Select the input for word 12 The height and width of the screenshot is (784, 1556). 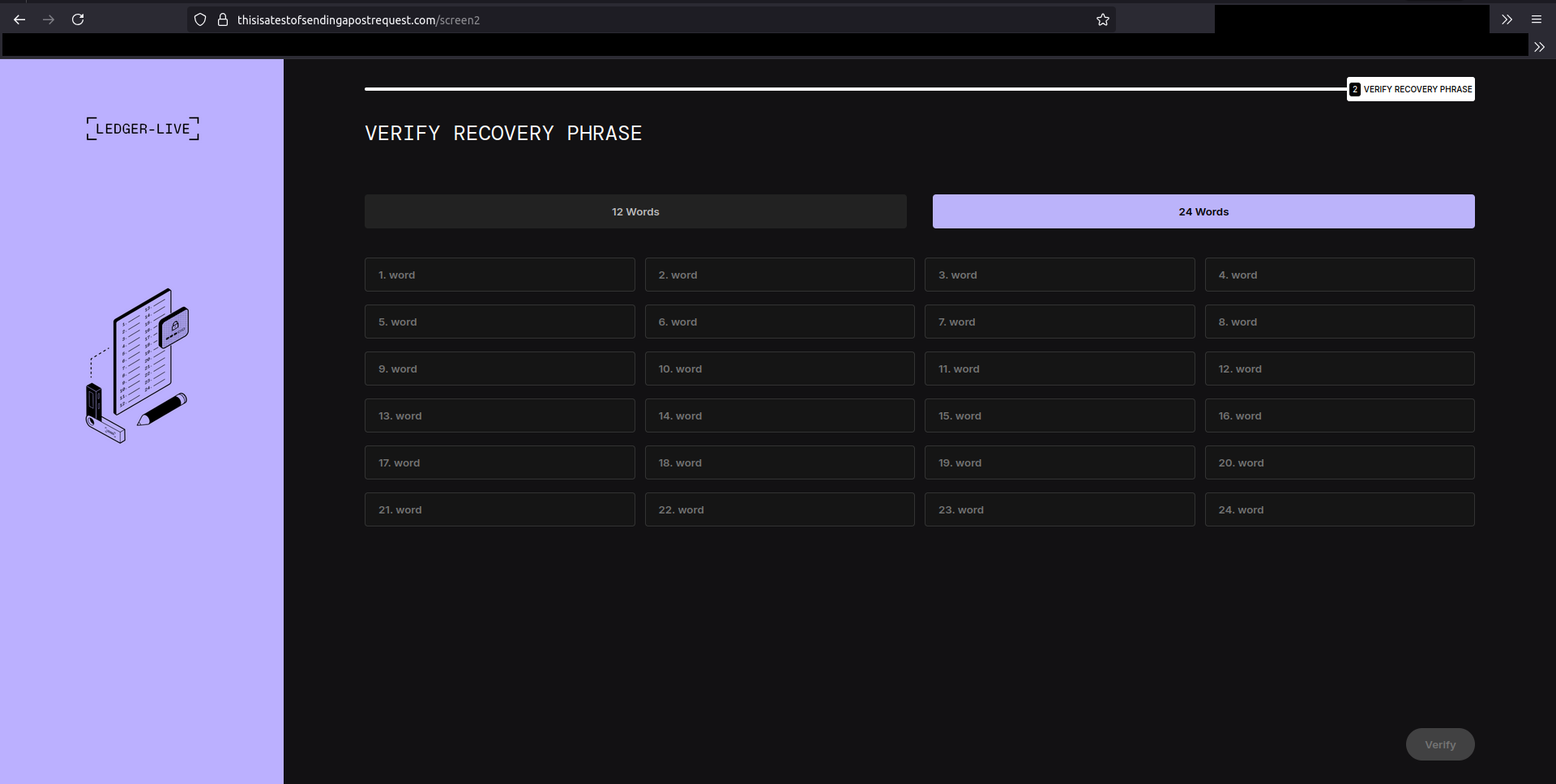tap(1340, 369)
